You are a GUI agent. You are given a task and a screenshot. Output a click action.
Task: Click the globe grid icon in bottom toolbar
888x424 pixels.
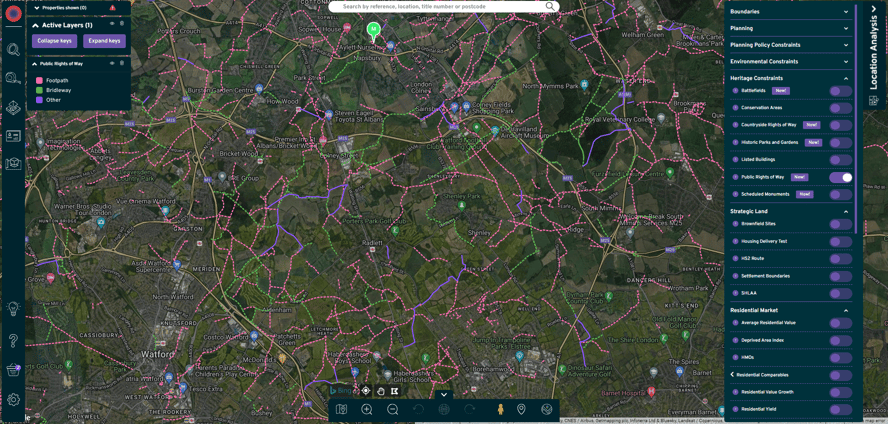tap(444, 409)
